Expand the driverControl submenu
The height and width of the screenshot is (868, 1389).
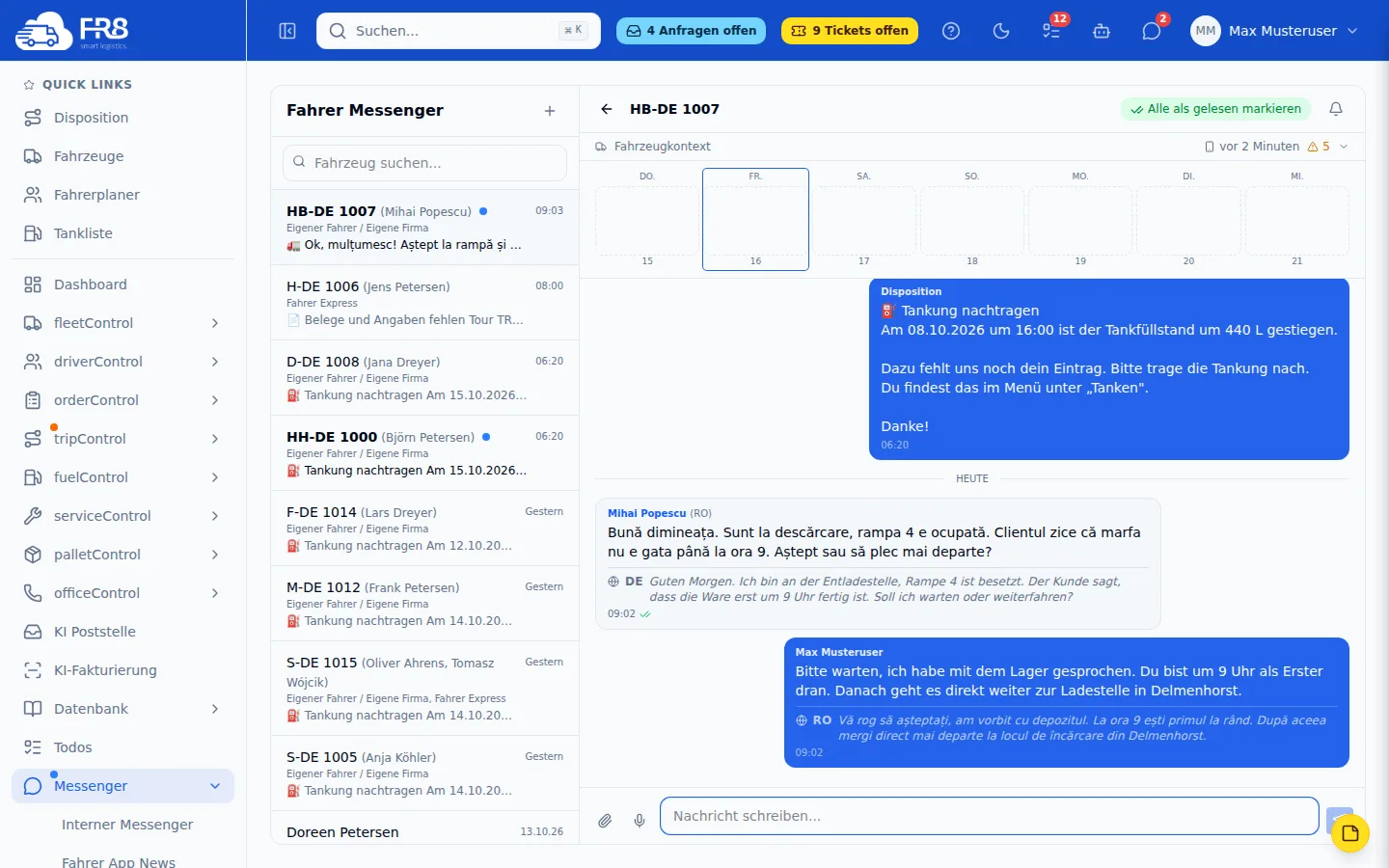tap(123, 362)
